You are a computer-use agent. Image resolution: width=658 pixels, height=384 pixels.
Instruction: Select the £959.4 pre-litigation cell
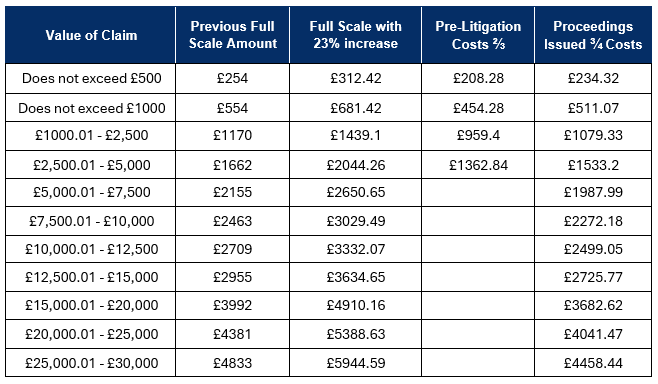pyautogui.click(x=478, y=136)
